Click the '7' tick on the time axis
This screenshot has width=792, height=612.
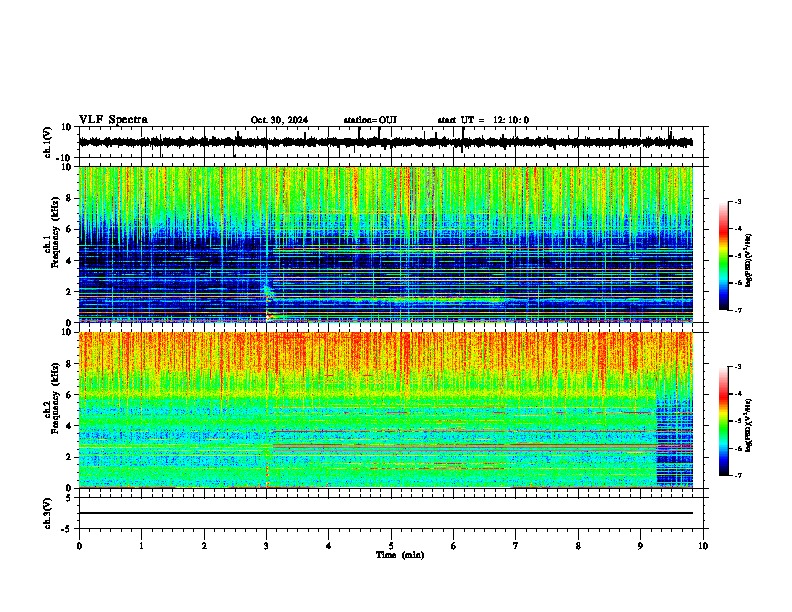tap(516, 546)
